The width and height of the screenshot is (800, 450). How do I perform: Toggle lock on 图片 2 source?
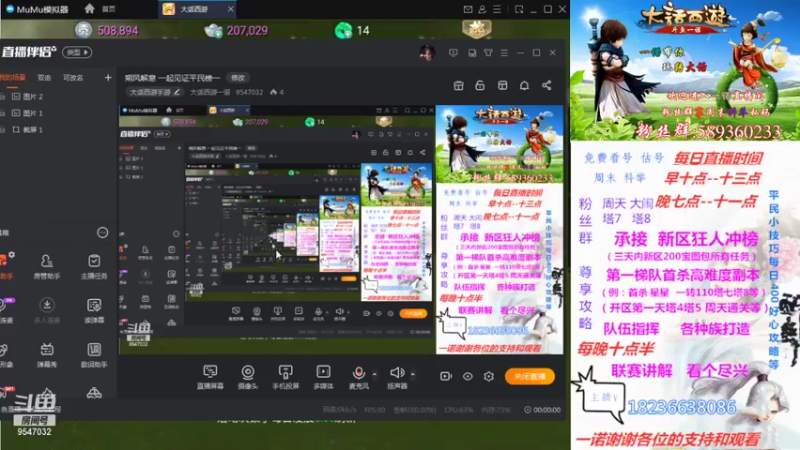click(3, 96)
